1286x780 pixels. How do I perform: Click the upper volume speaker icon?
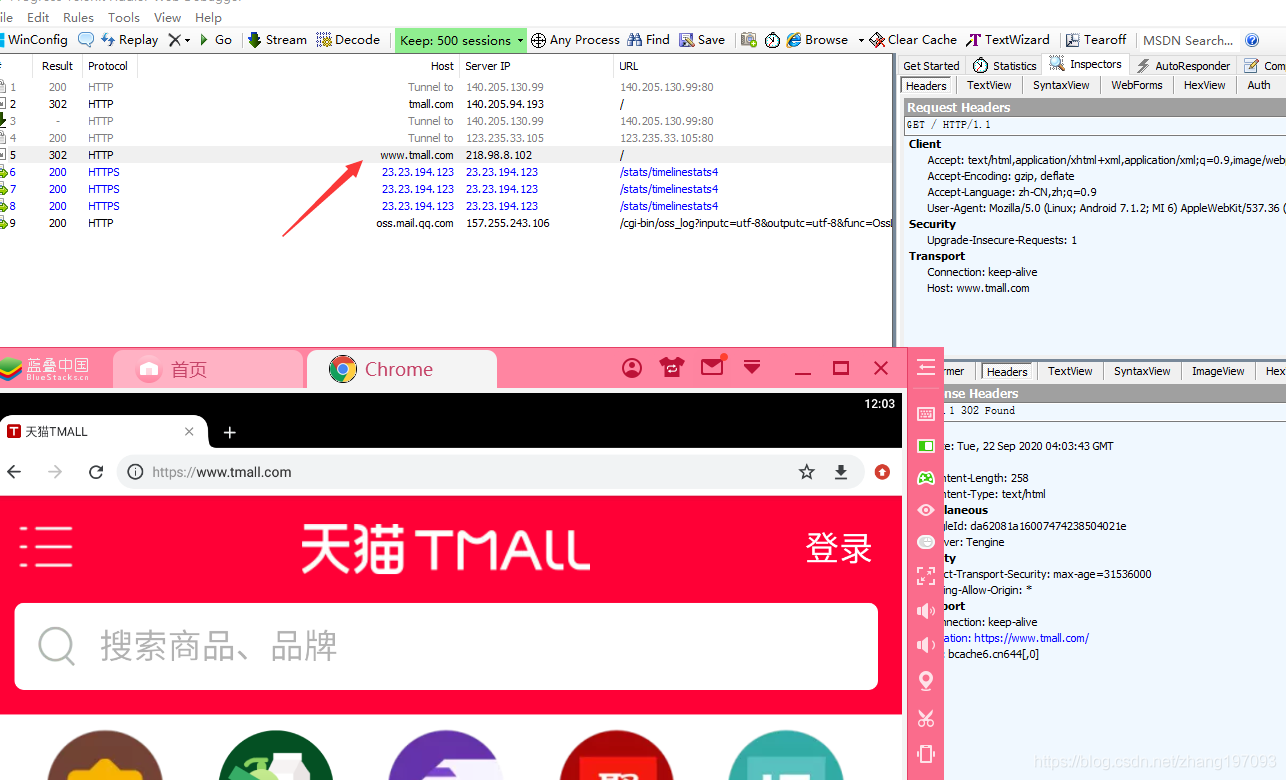pos(926,611)
